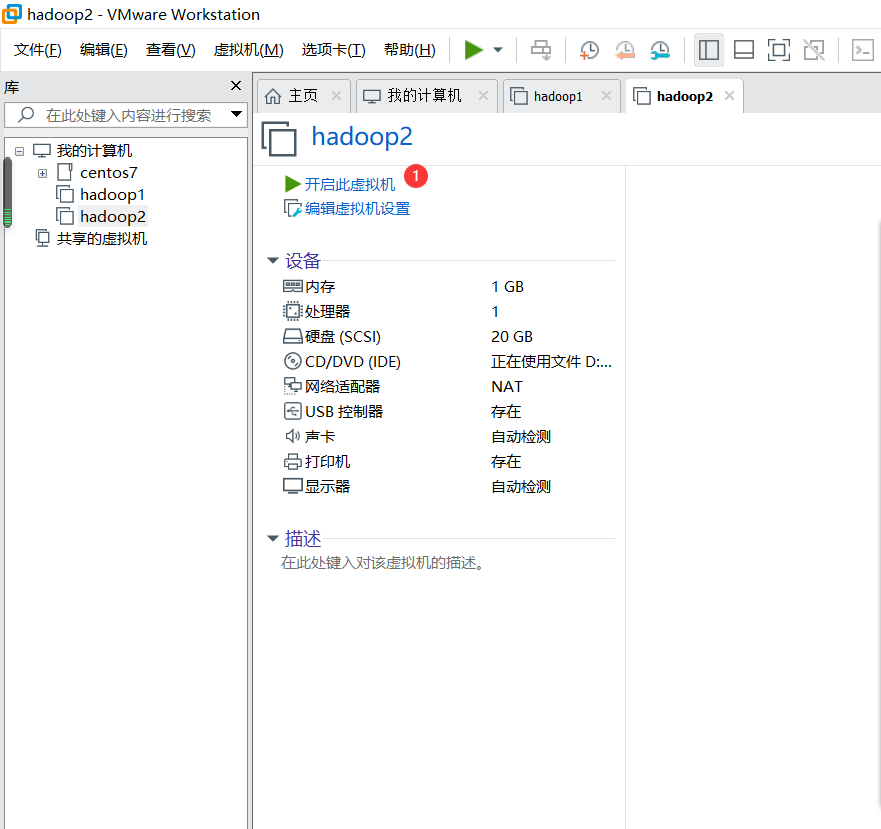Click the CD/DVD (IDE) device row
Screen dimensions: 881x829
coord(447,361)
